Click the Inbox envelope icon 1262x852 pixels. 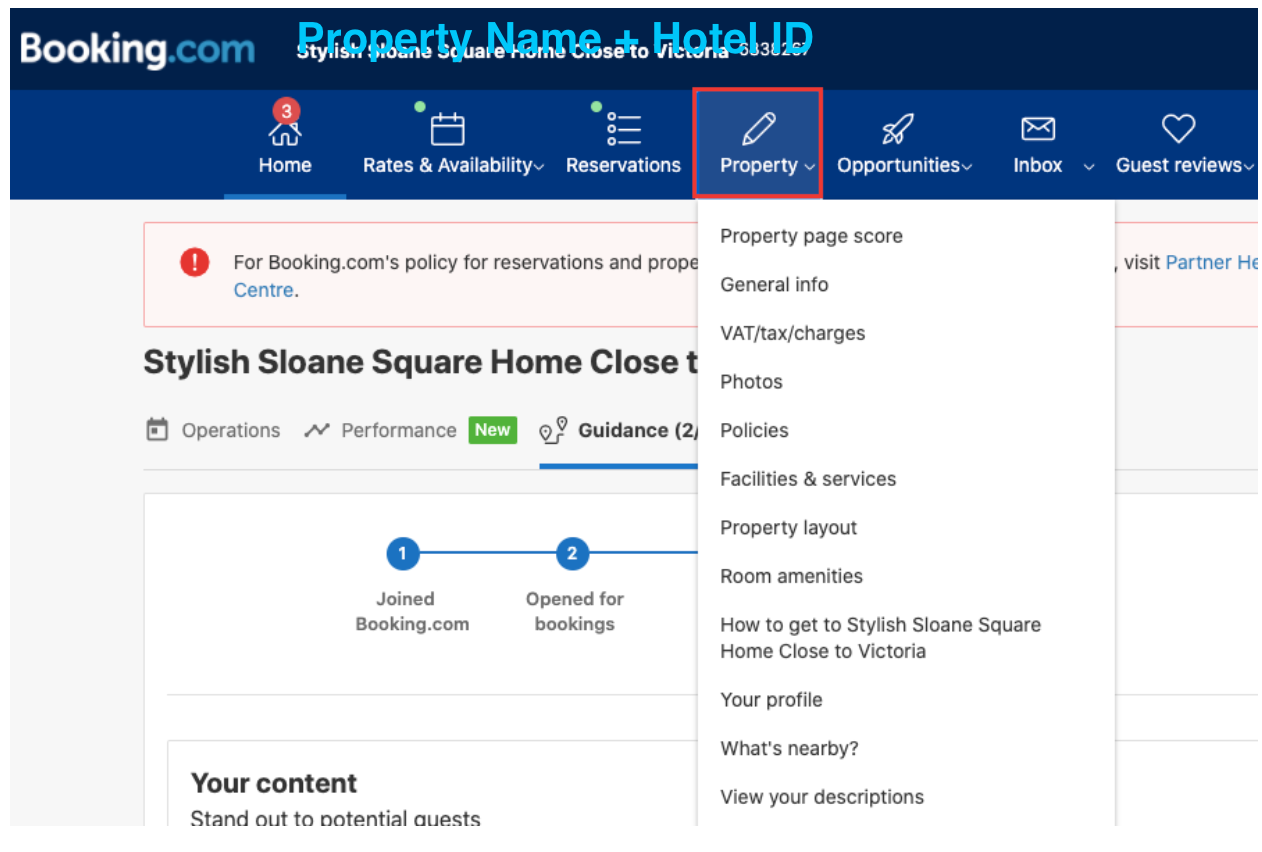tap(1037, 129)
